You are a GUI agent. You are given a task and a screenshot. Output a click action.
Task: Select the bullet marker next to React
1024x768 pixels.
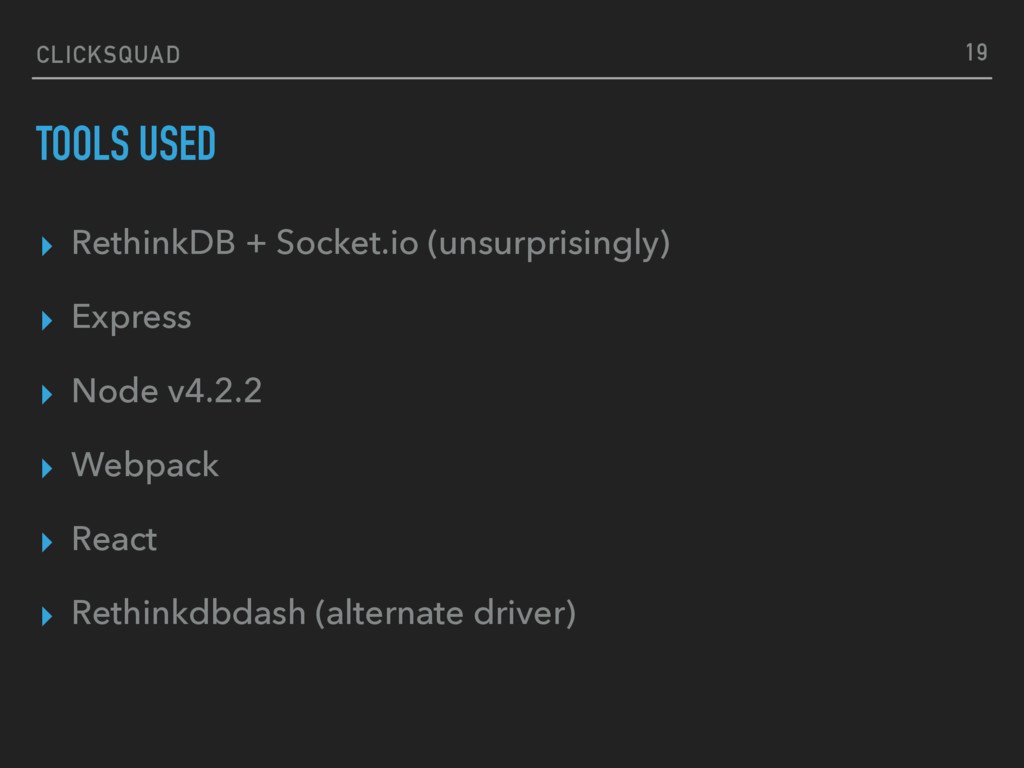(x=43, y=542)
